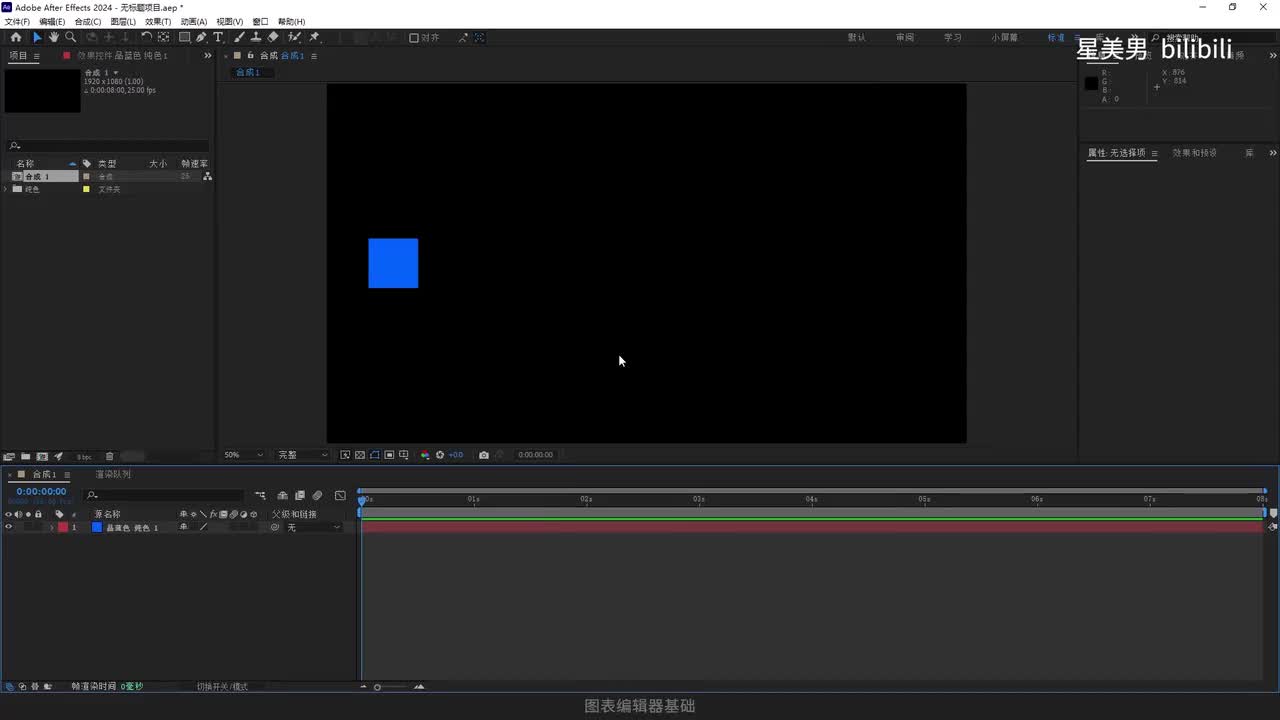This screenshot has width=1280, height=720.
Task: Click the blue 0:00:00:00 timecode in timeline
Action: pos(41,492)
